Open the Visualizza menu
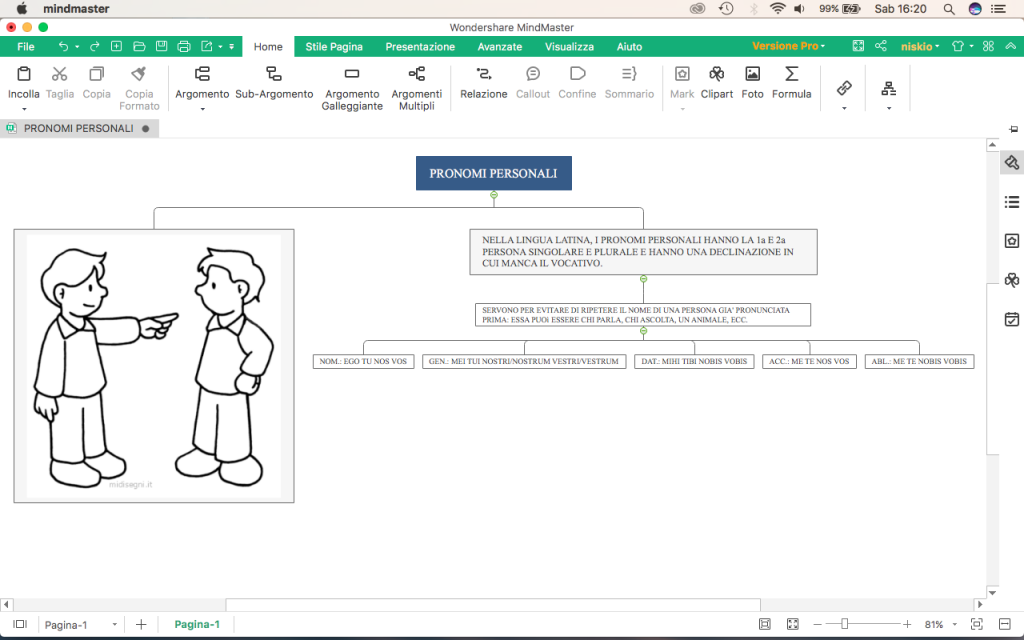This screenshot has height=640, width=1024. [x=569, y=46]
